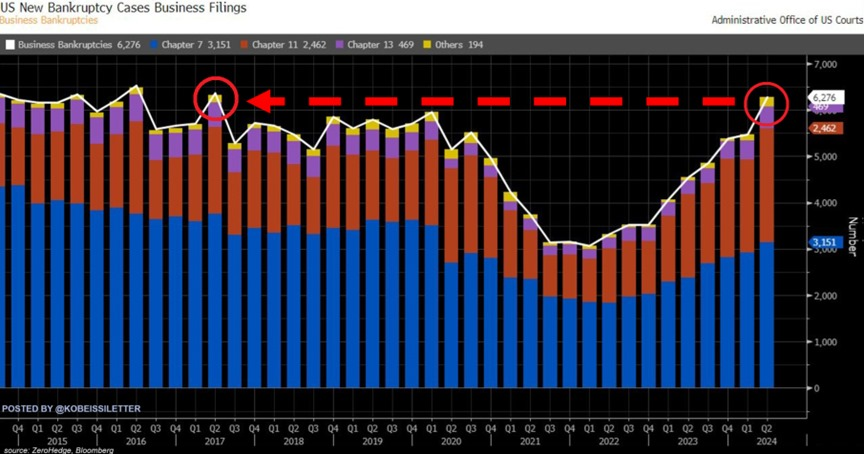The width and height of the screenshot is (864, 454).
Task: Click the red arrowhead pointing at 2017
Action: (265, 101)
